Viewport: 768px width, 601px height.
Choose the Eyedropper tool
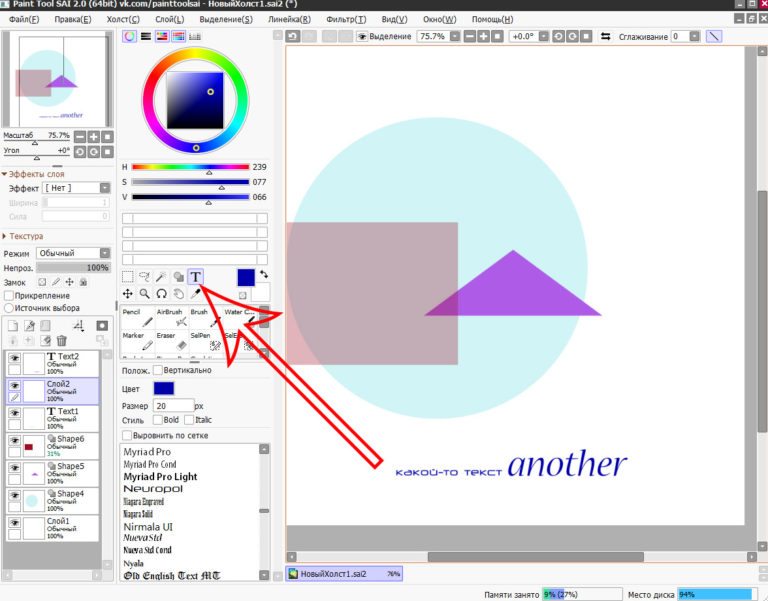196,294
